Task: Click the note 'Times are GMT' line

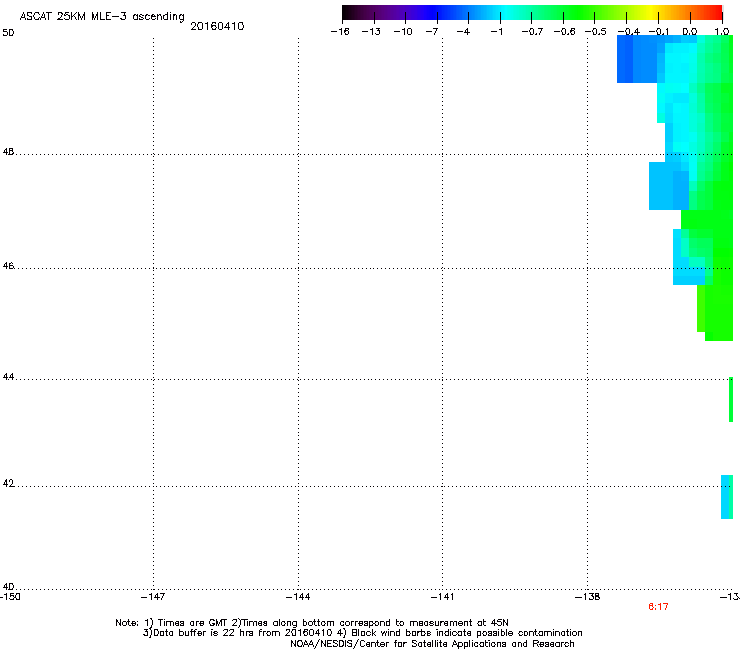Action: pos(312,623)
